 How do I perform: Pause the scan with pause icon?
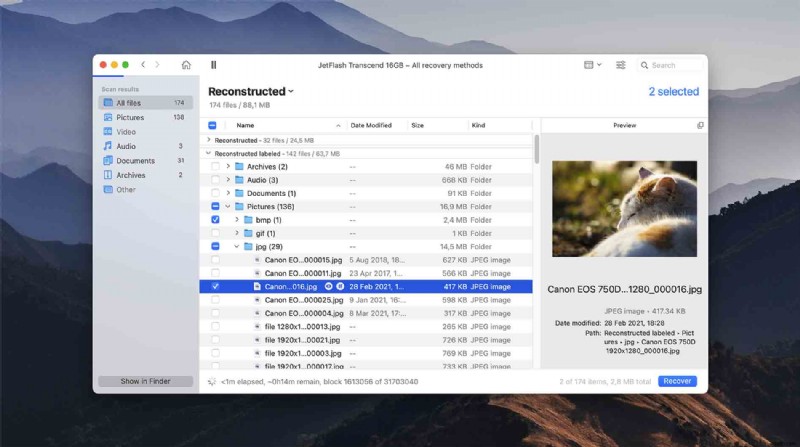pyautogui.click(x=213, y=65)
